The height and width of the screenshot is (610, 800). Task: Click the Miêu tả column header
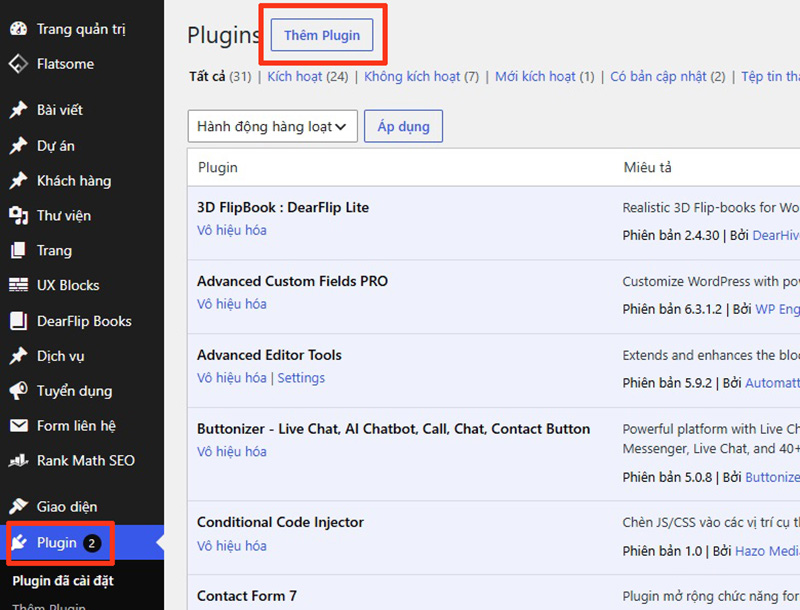tap(647, 167)
